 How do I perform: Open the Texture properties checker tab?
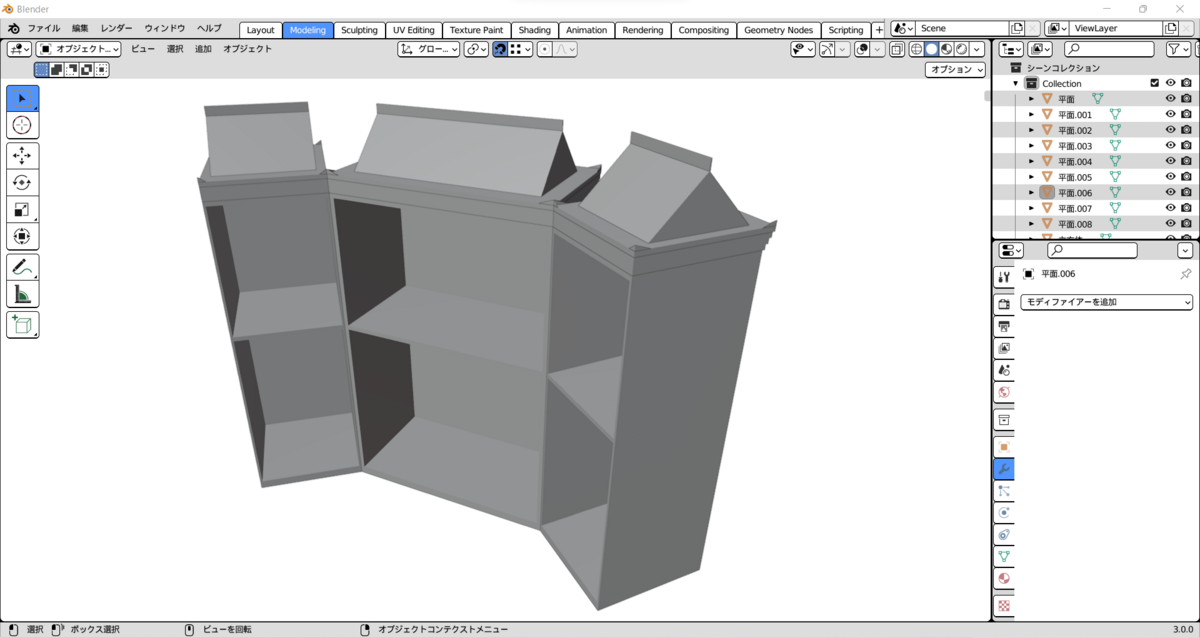[x=1004, y=605]
